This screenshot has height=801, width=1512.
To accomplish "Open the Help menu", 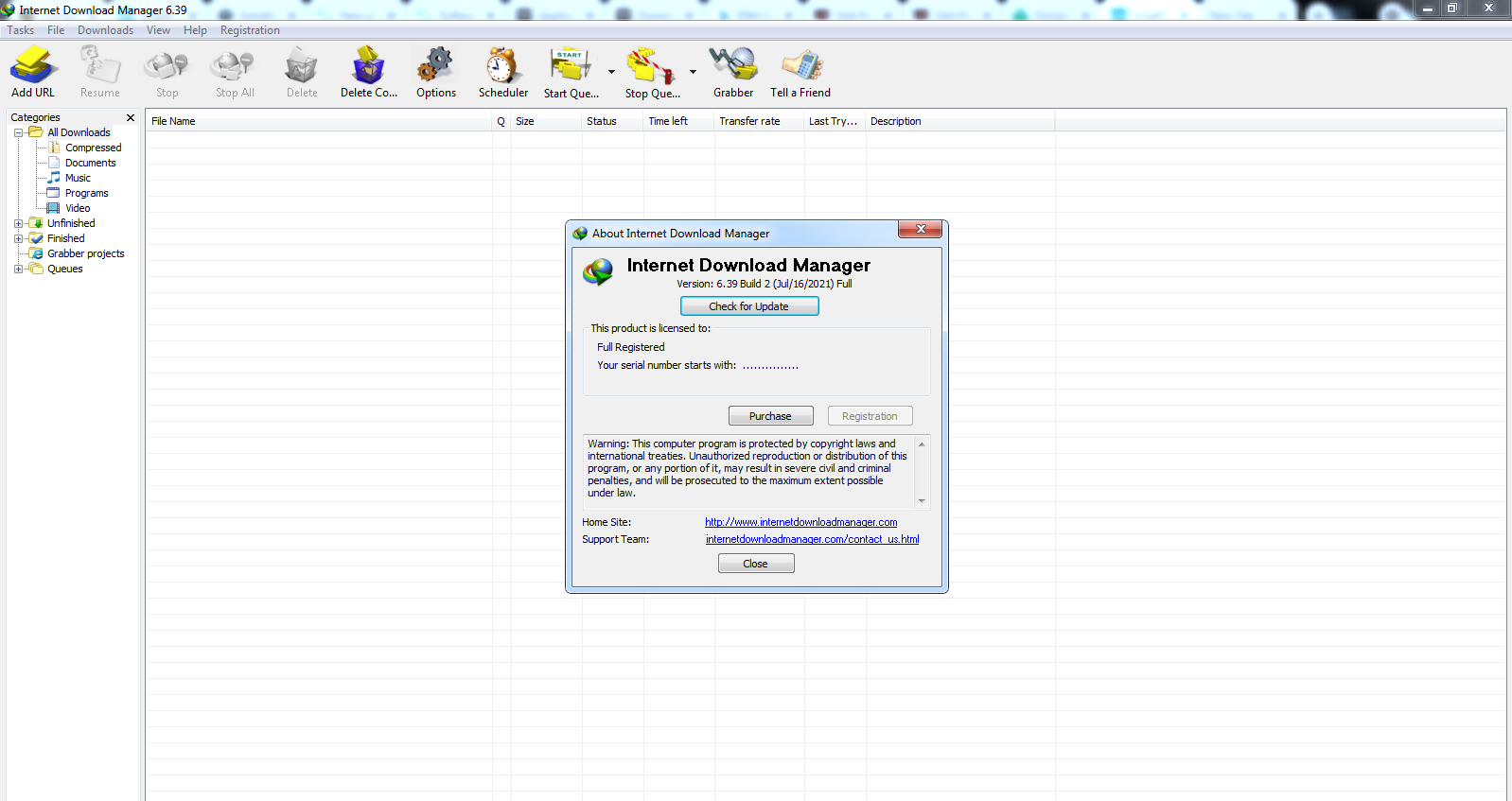I will click(196, 30).
